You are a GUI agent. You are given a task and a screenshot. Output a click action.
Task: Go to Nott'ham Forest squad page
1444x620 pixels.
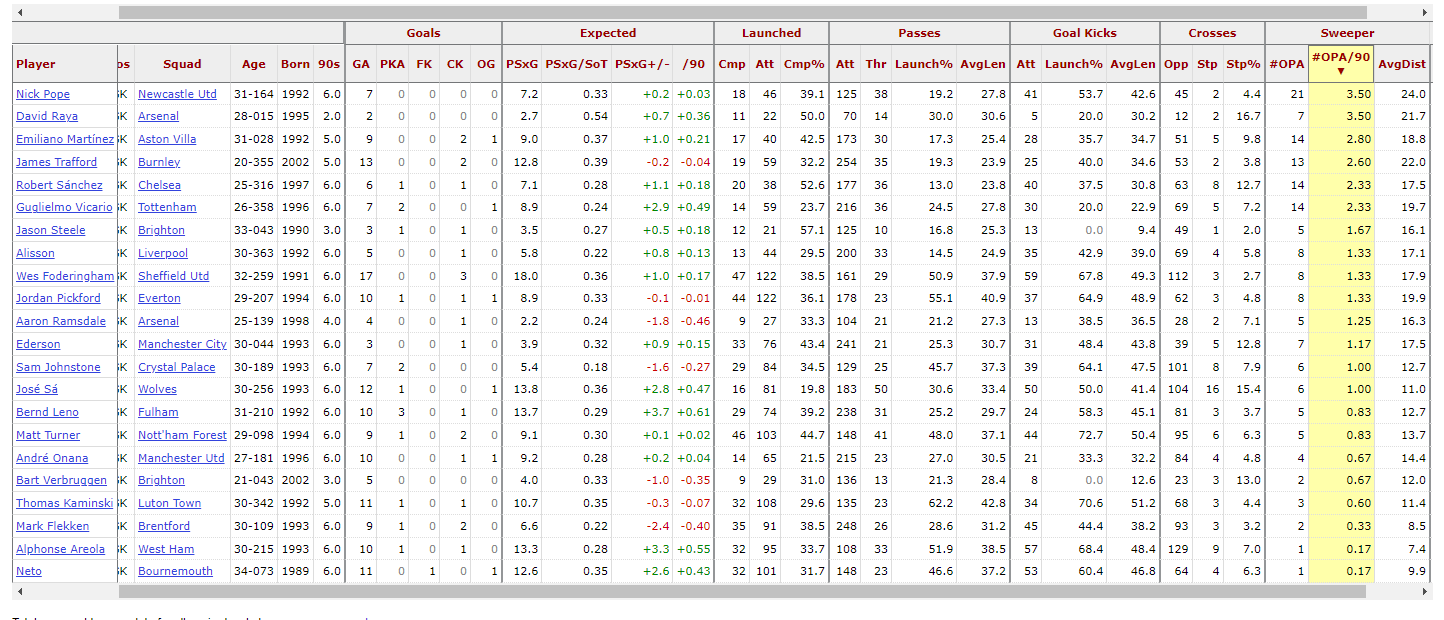tap(183, 435)
